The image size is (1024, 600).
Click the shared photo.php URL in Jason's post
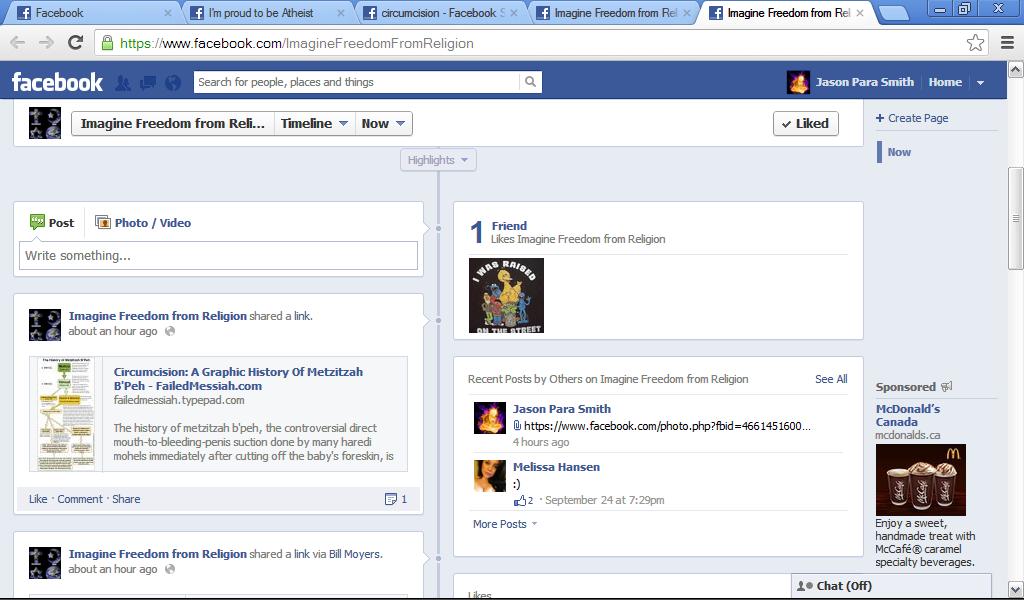click(x=667, y=426)
